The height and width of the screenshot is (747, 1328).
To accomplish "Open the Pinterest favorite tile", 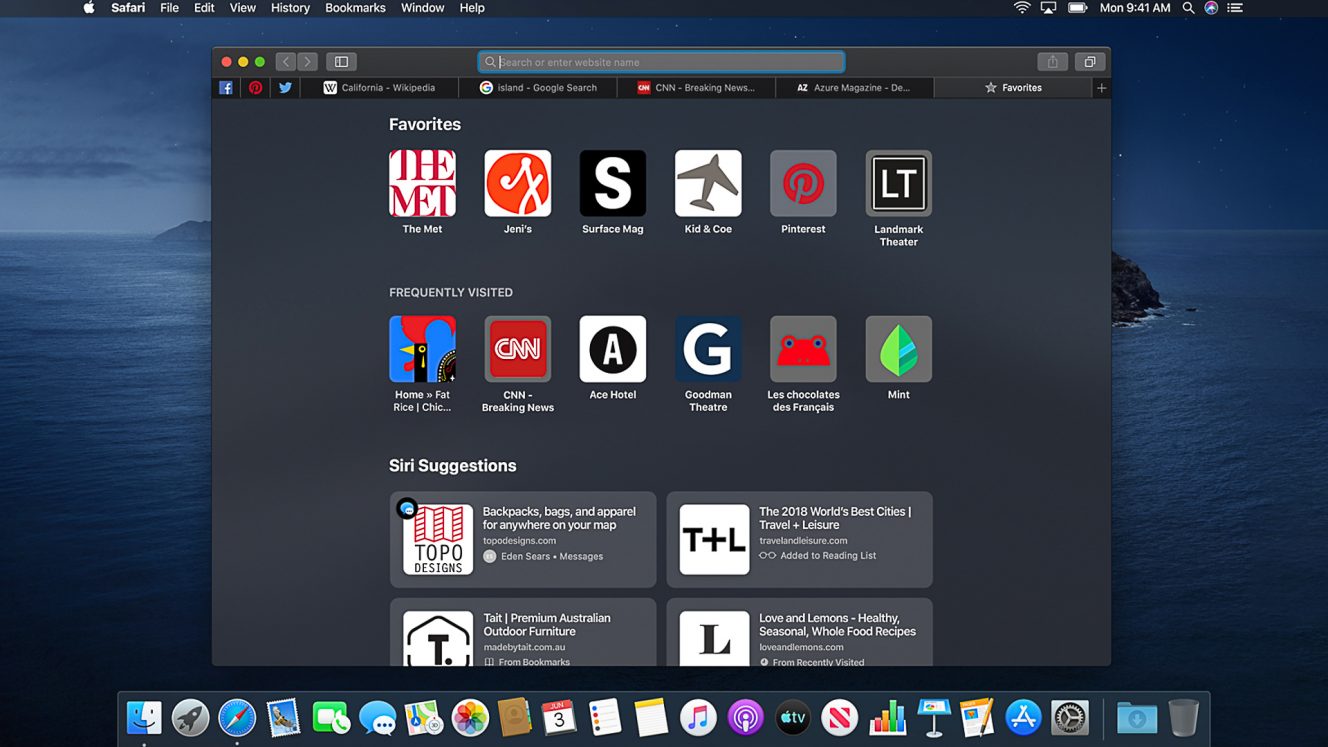I will 803,183.
